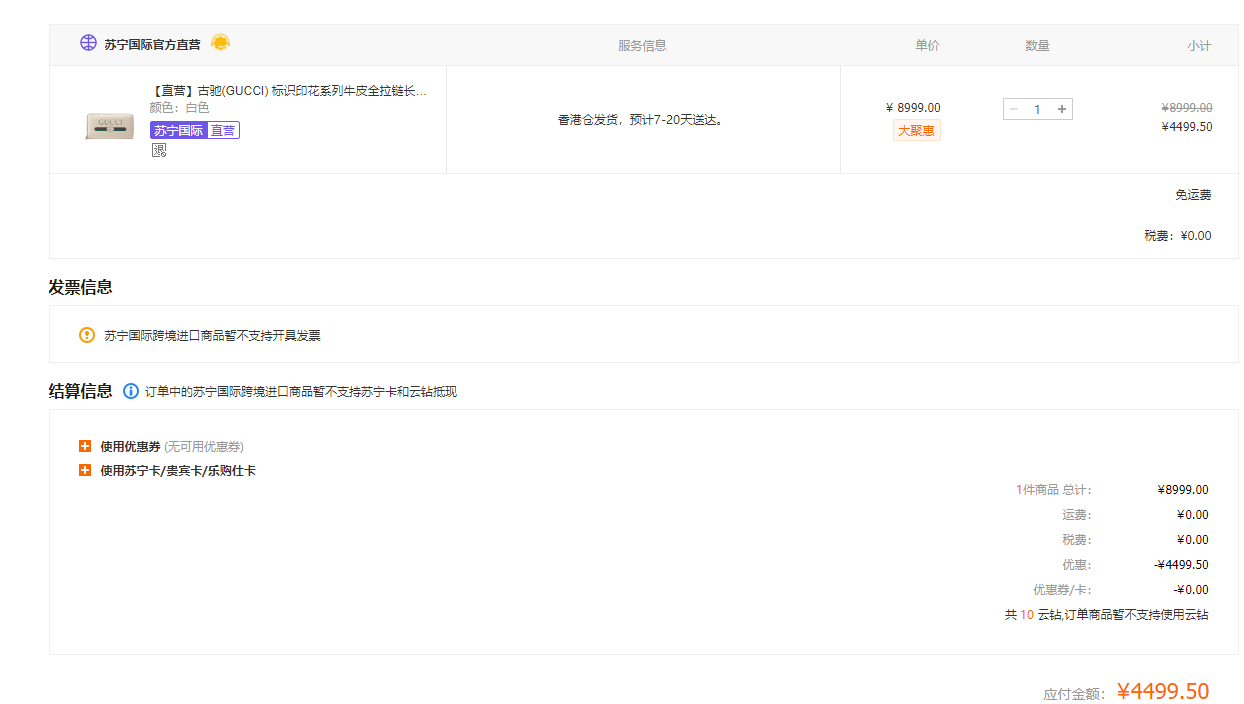Click the 税费：¥0.00 text in the product box

tap(1178, 236)
